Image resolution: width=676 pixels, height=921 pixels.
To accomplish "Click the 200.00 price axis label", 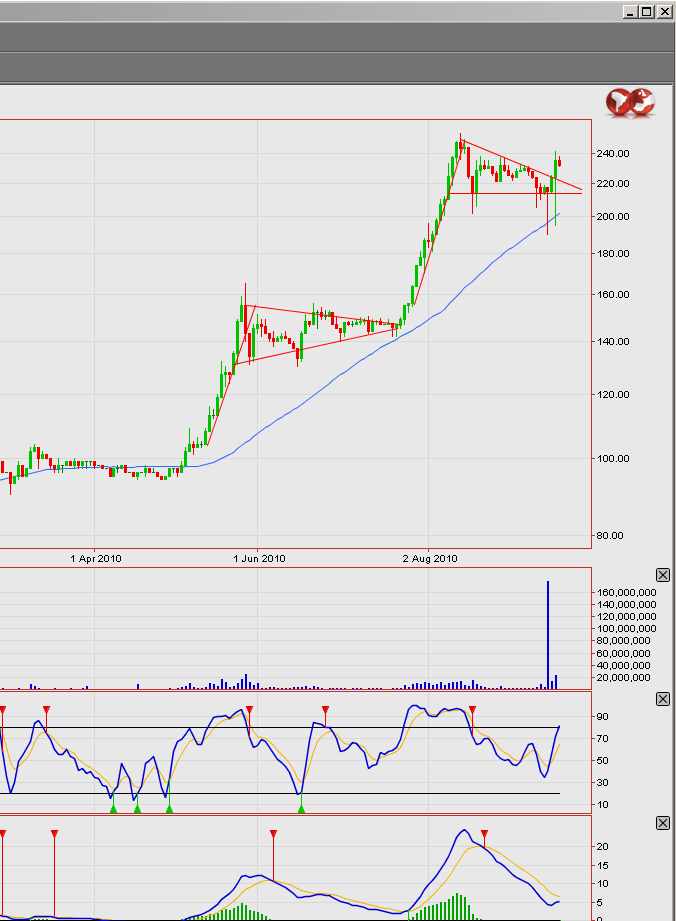I will (x=613, y=216).
